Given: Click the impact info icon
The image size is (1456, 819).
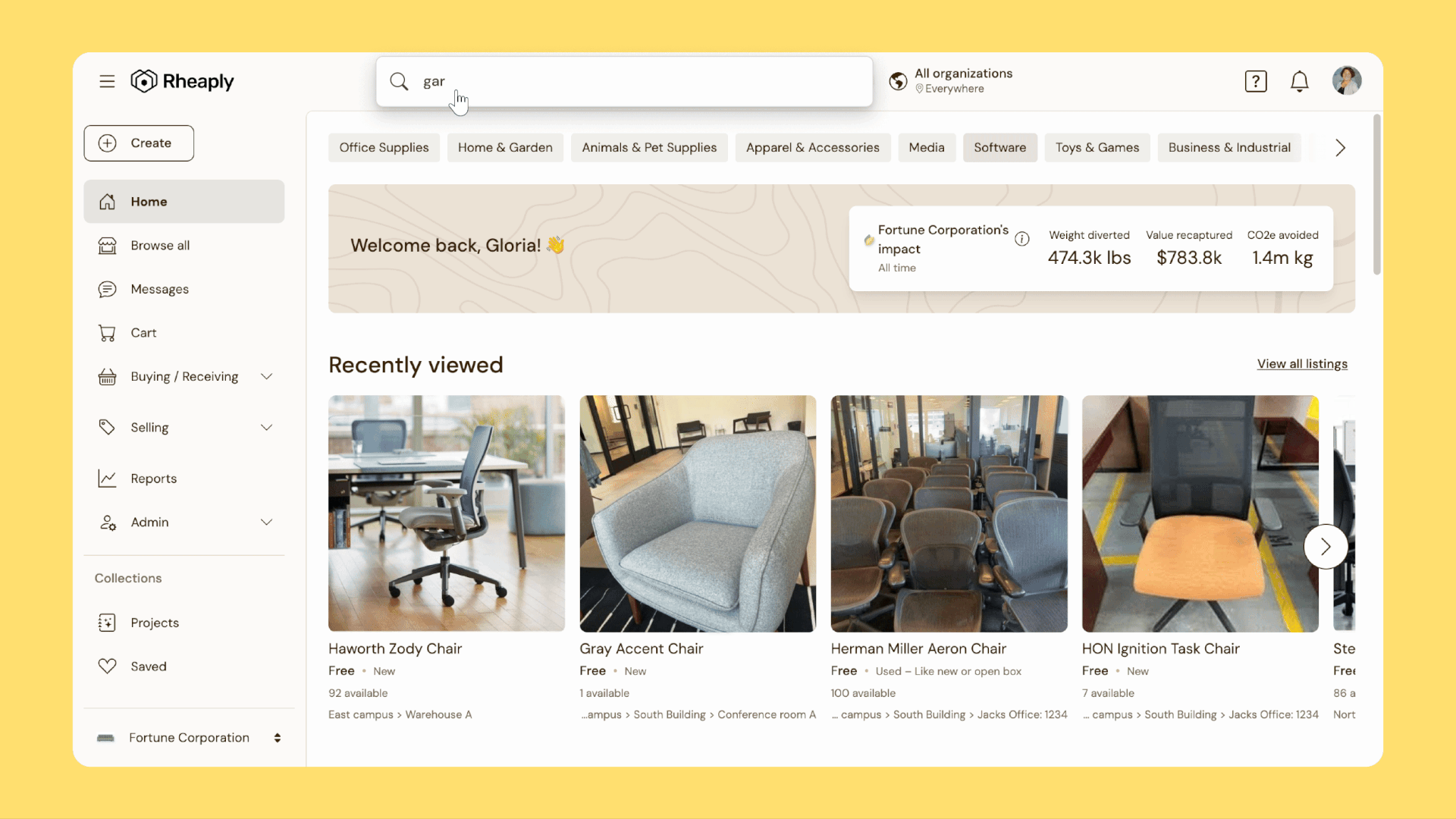Looking at the screenshot, I should [x=1022, y=239].
